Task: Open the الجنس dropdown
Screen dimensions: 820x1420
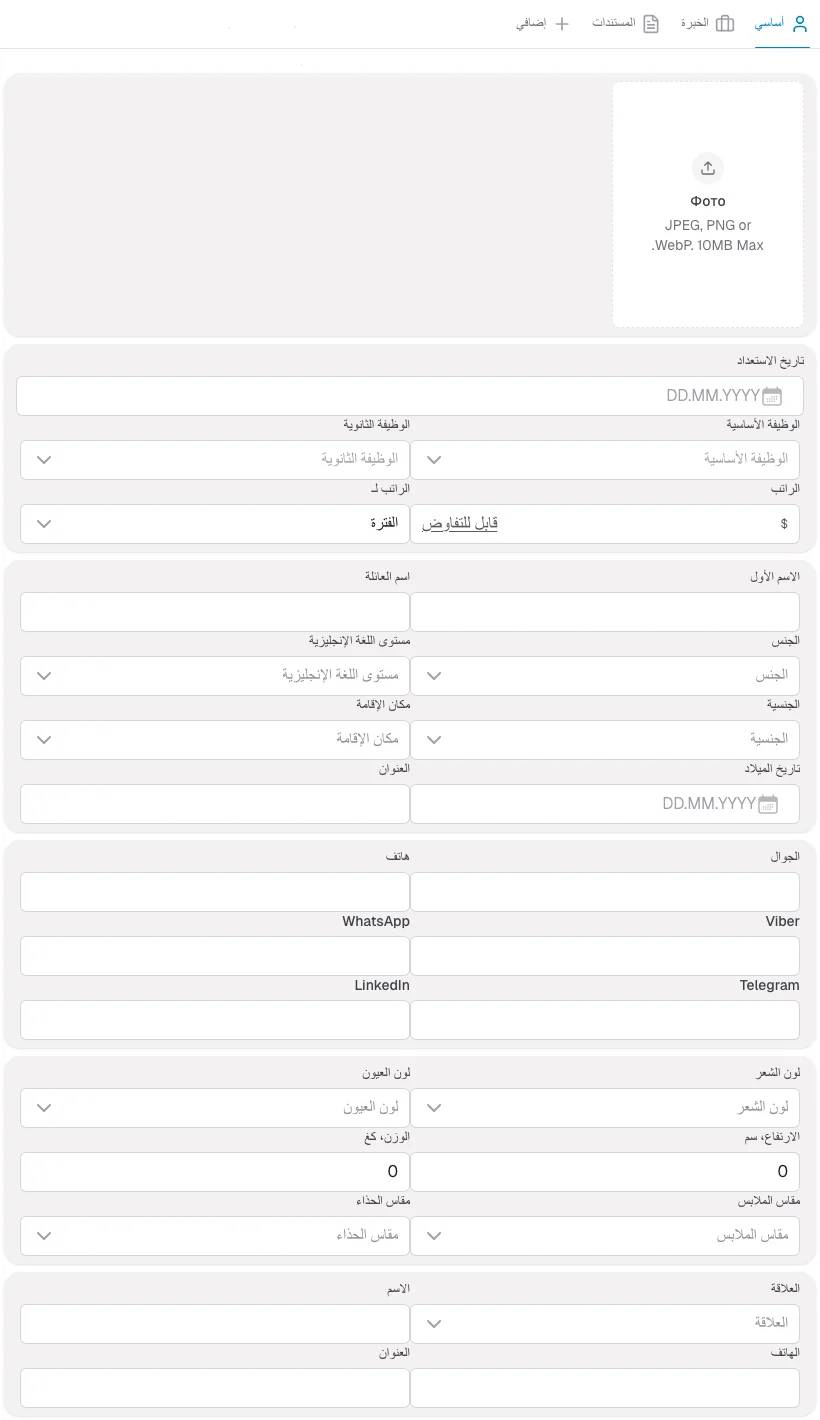Action: [x=433, y=675]
